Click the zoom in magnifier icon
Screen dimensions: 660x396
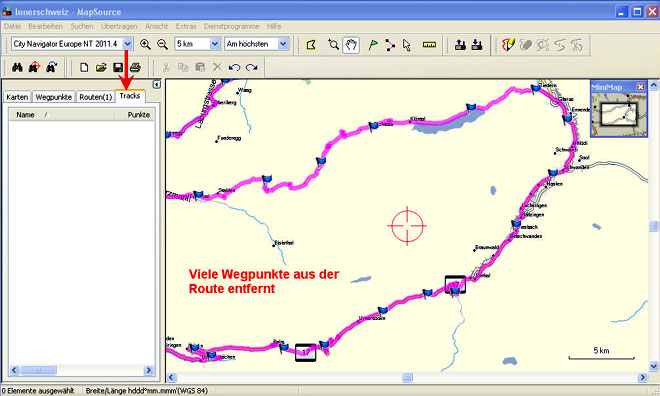(x=145, y=44)
